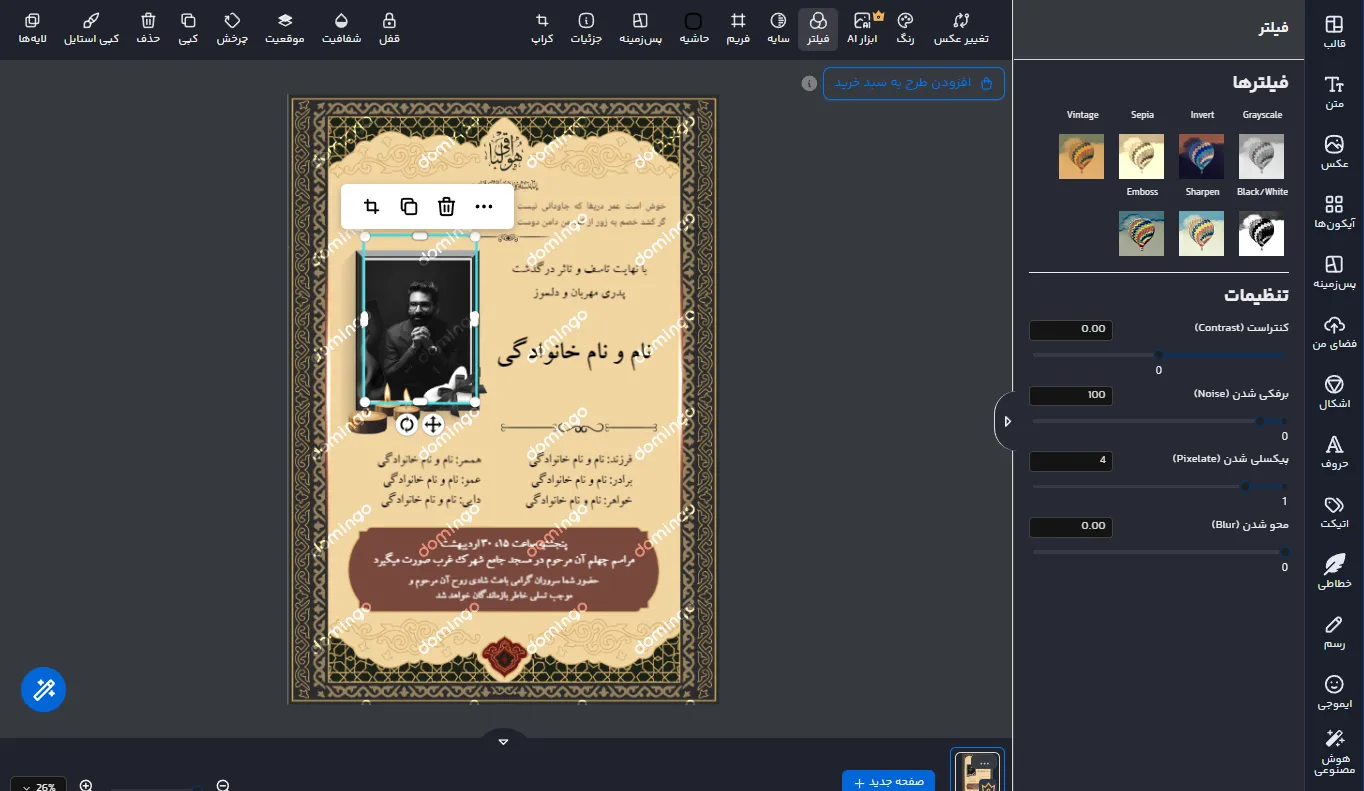1364x791 pixels.
Task: Click the حذف (delete) toolbar tool
Action: pos(148,28)
